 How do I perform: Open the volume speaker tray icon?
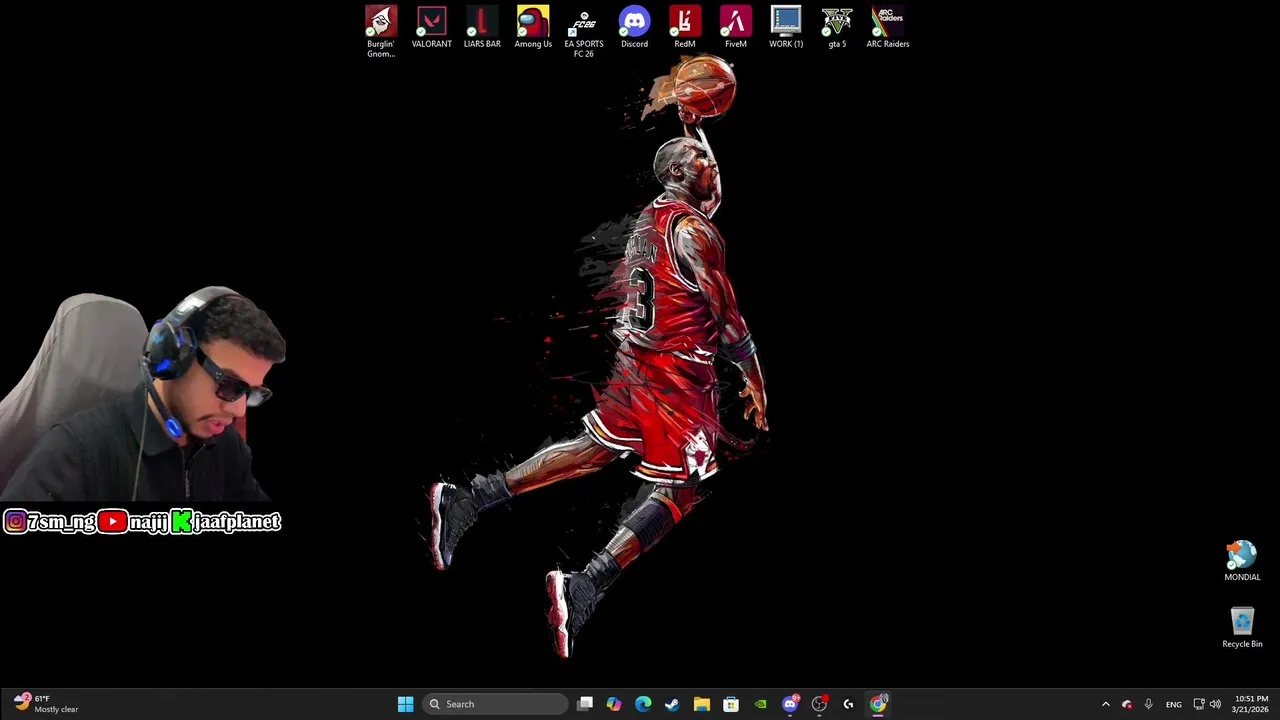(x=1215, y=704)
